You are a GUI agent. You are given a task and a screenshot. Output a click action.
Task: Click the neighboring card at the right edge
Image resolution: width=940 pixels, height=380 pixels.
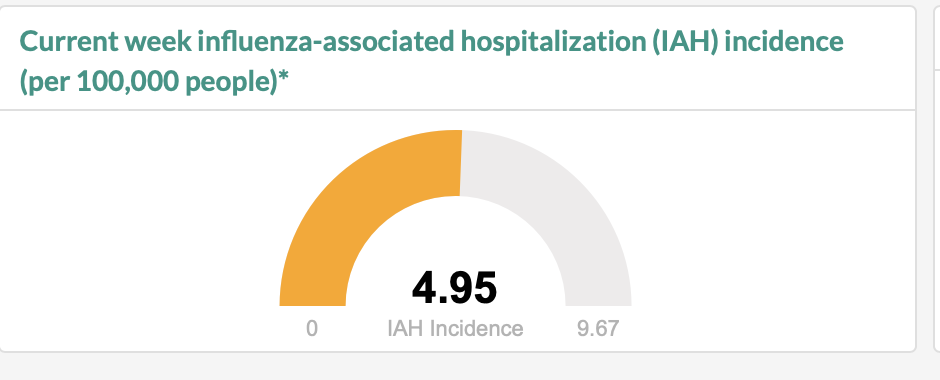point(937,179)
